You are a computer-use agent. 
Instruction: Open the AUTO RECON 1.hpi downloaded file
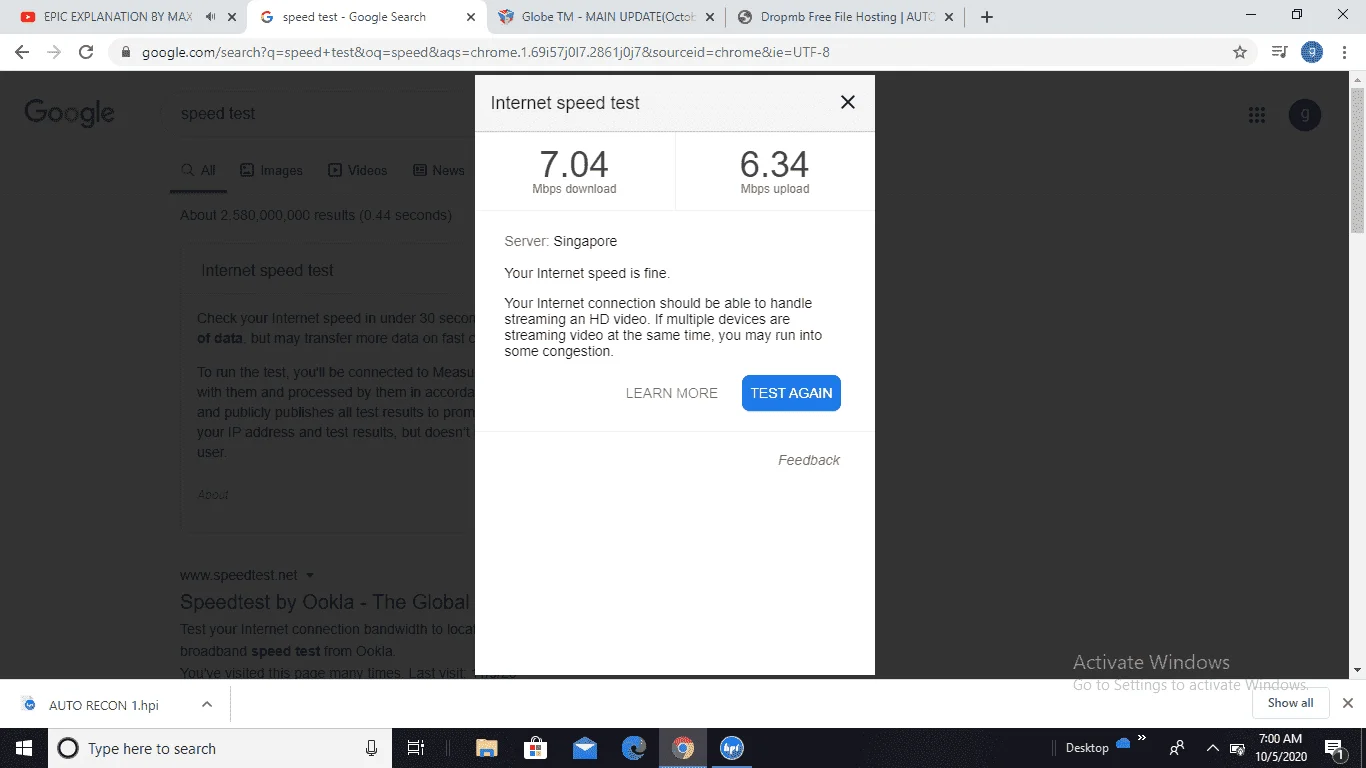[x=104, y=705]
